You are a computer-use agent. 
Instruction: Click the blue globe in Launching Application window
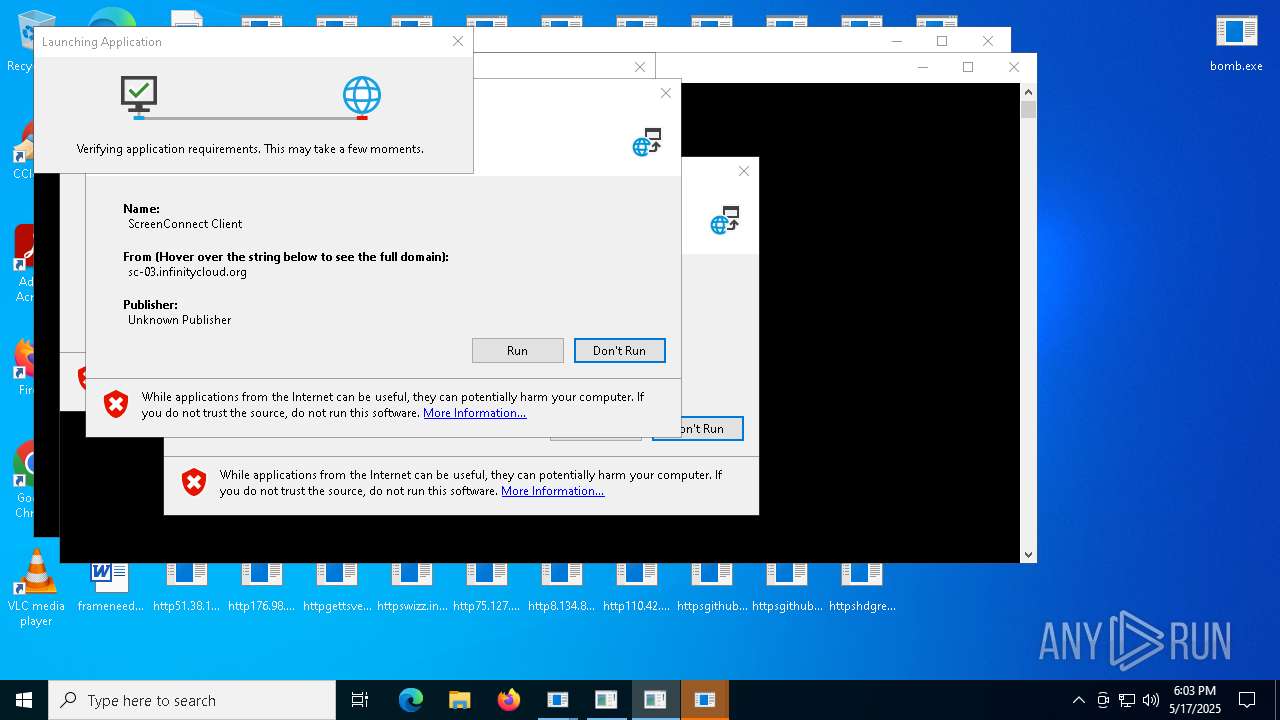coord(362,96)
